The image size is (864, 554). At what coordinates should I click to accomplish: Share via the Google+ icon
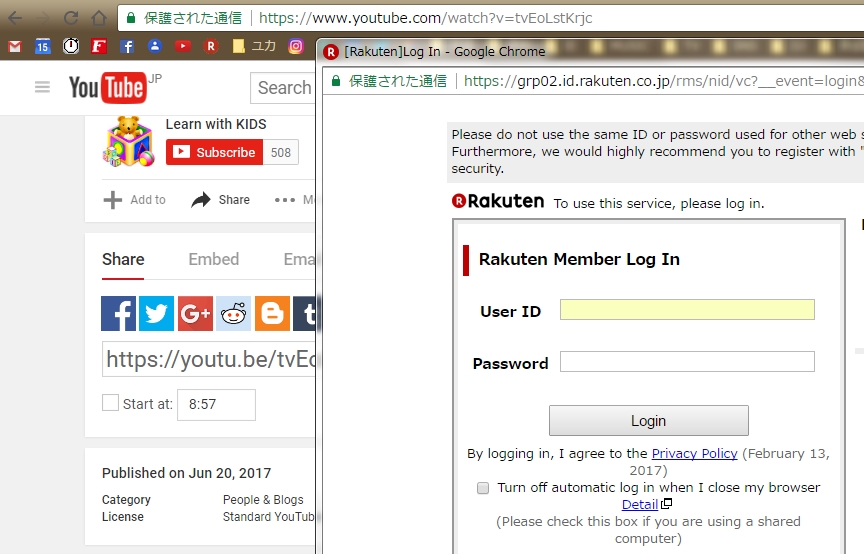pyautogui.click(x=195, y=314)
